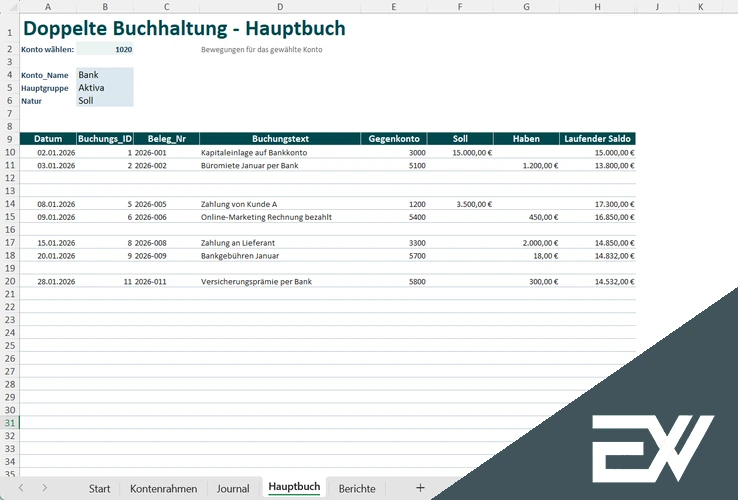Open the Berichte sheet tab
The image size is (738, 500).
(357, 489)
